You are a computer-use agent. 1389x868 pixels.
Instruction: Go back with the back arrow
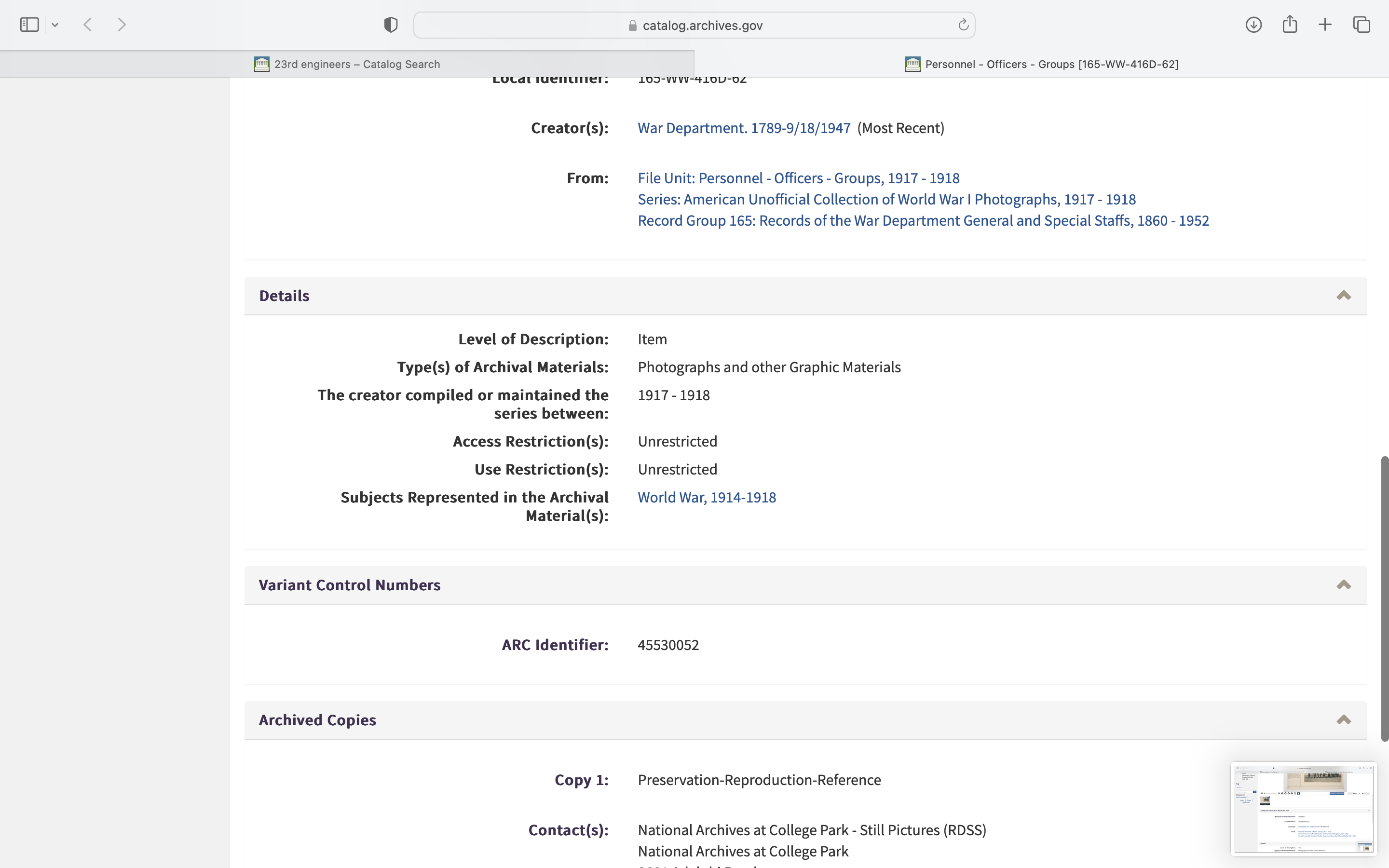[88, 25]
